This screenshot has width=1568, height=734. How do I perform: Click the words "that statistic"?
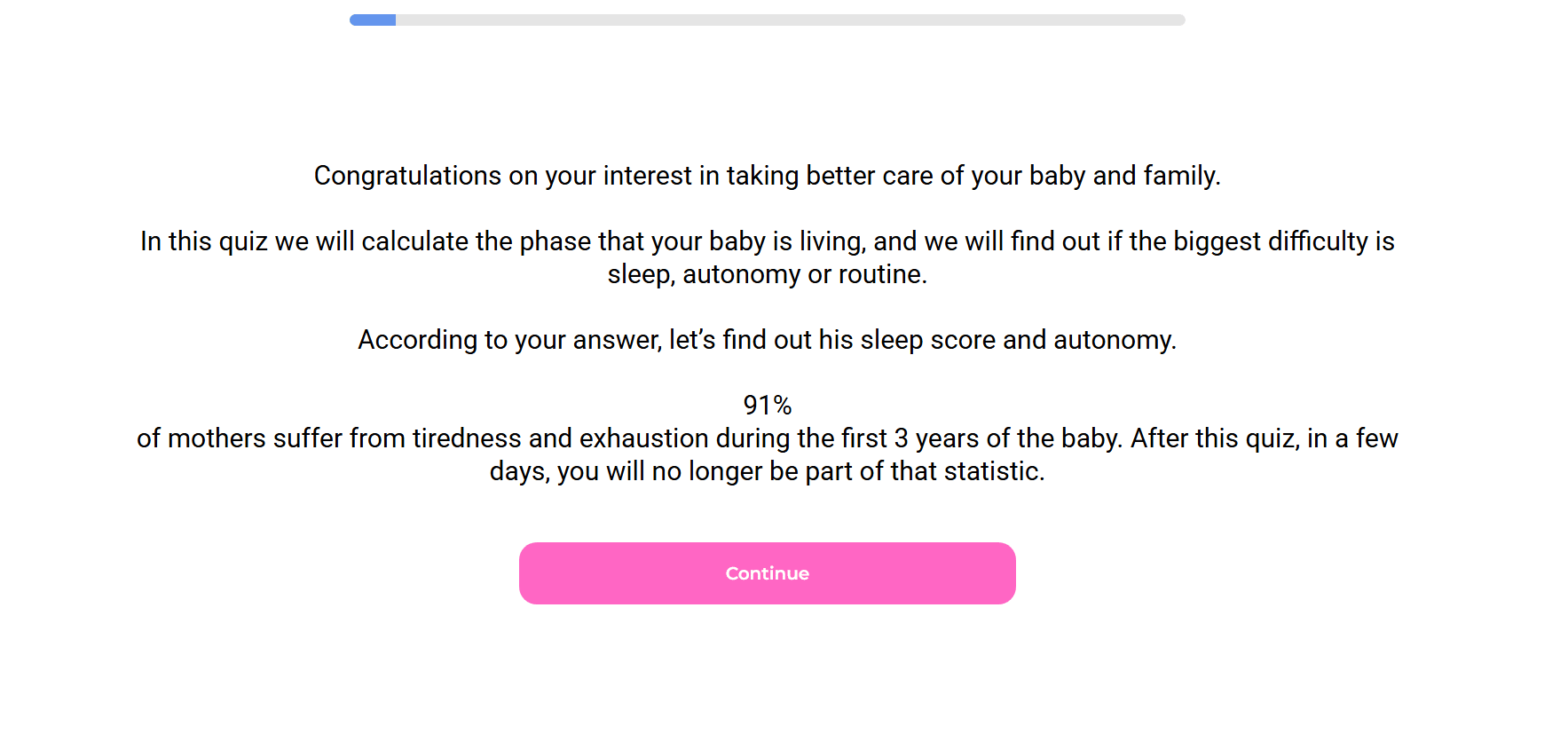pos(967,471)
